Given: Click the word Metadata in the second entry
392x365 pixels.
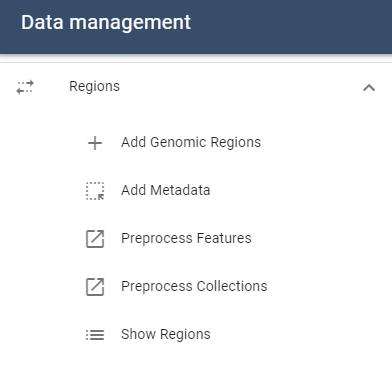Looking at the screenshot, I should coord(180,190).
